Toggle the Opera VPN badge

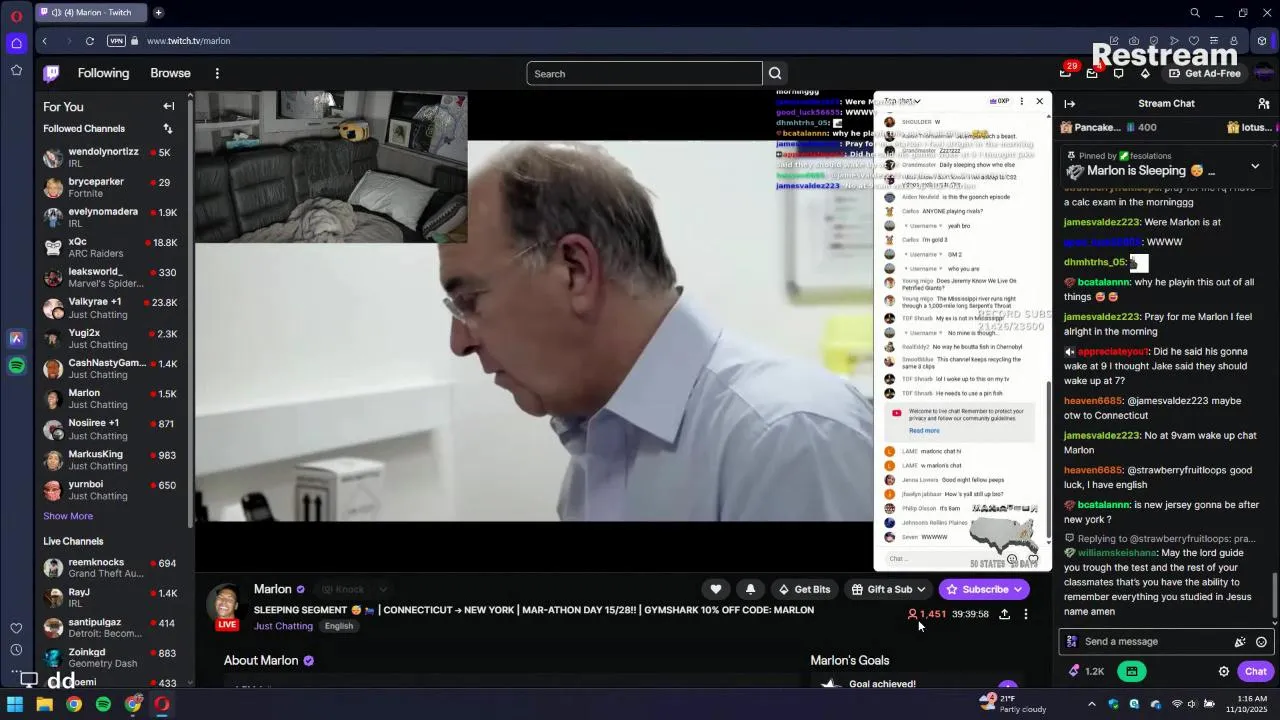(x=116, y=41)
